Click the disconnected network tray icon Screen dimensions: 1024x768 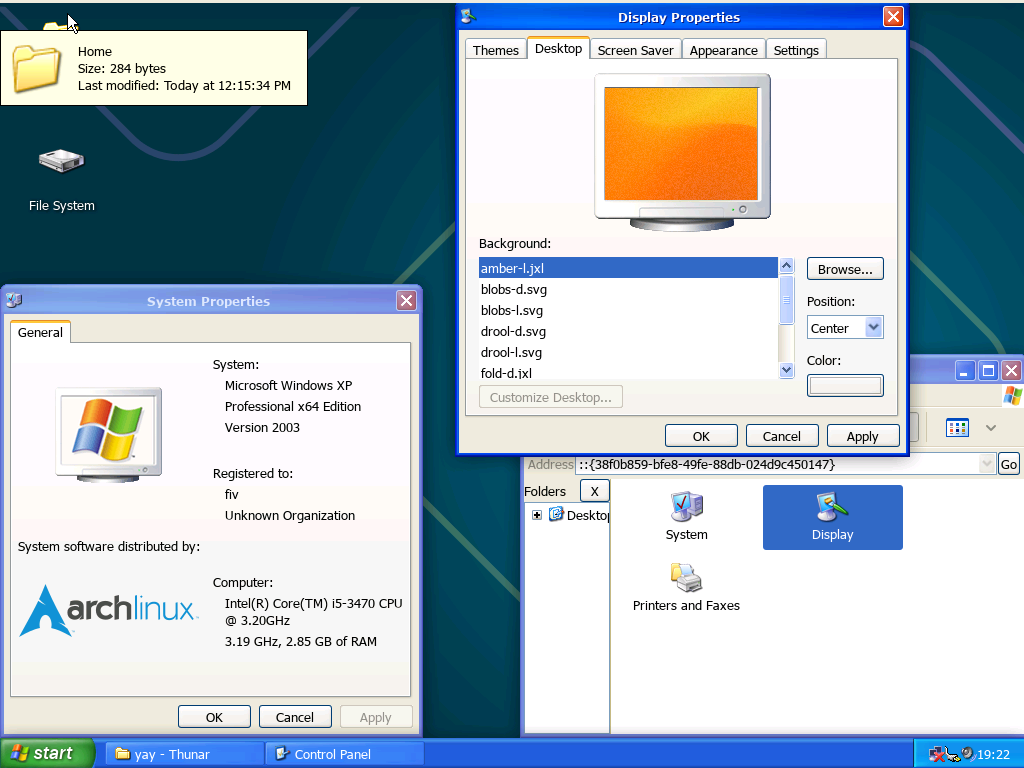point(937,754)
